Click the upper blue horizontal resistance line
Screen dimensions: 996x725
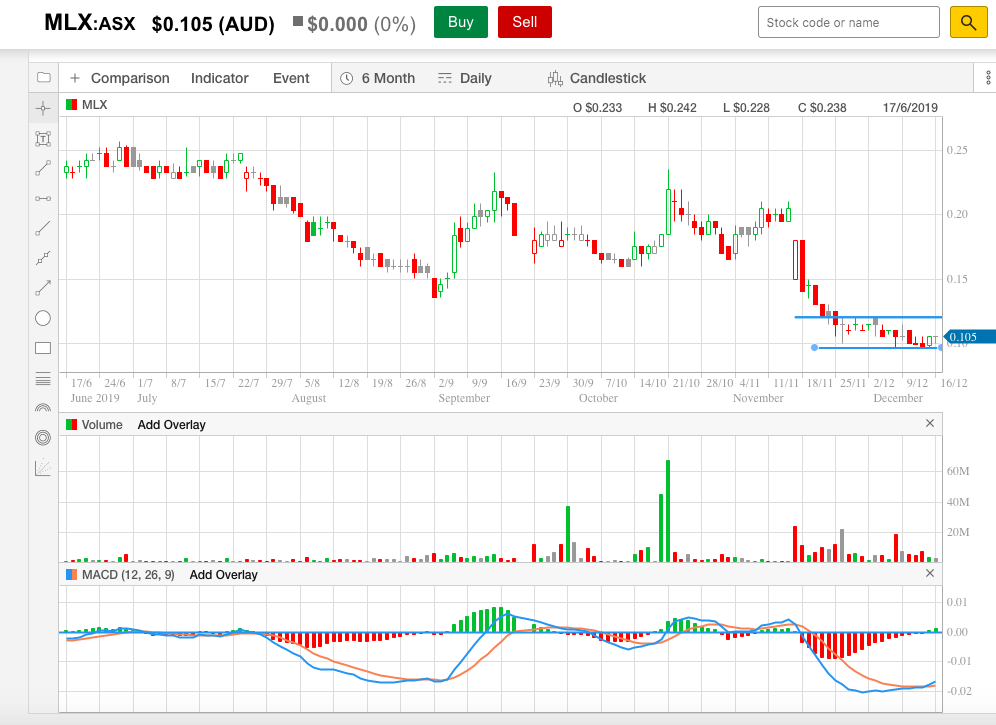pos(868,317)
